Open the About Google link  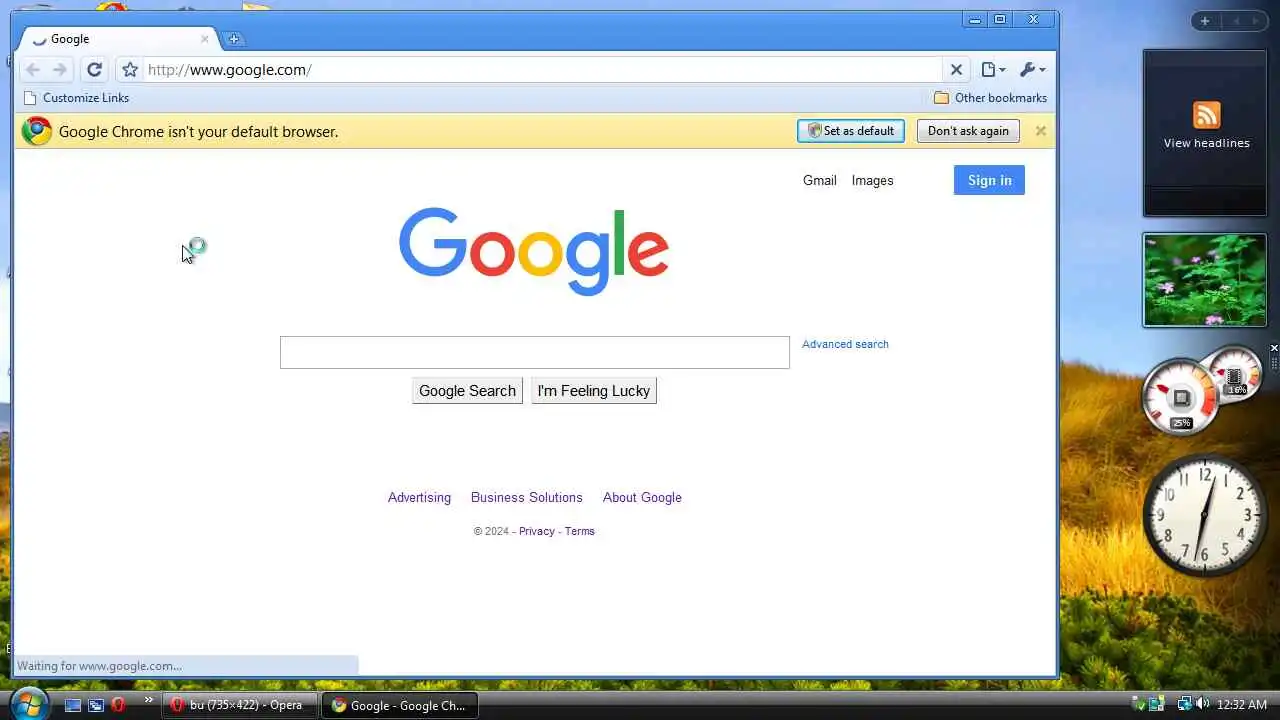click(x=642, y=497)
